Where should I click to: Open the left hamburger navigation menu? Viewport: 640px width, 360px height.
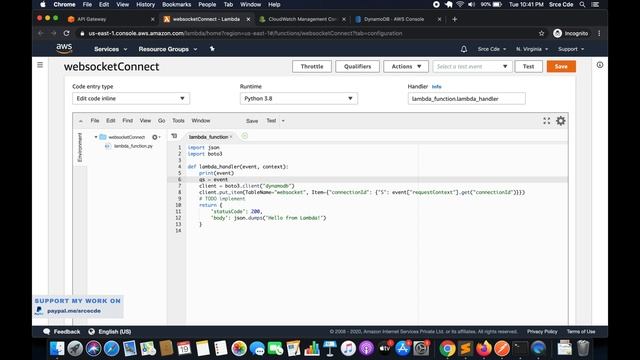click(40, 65)
